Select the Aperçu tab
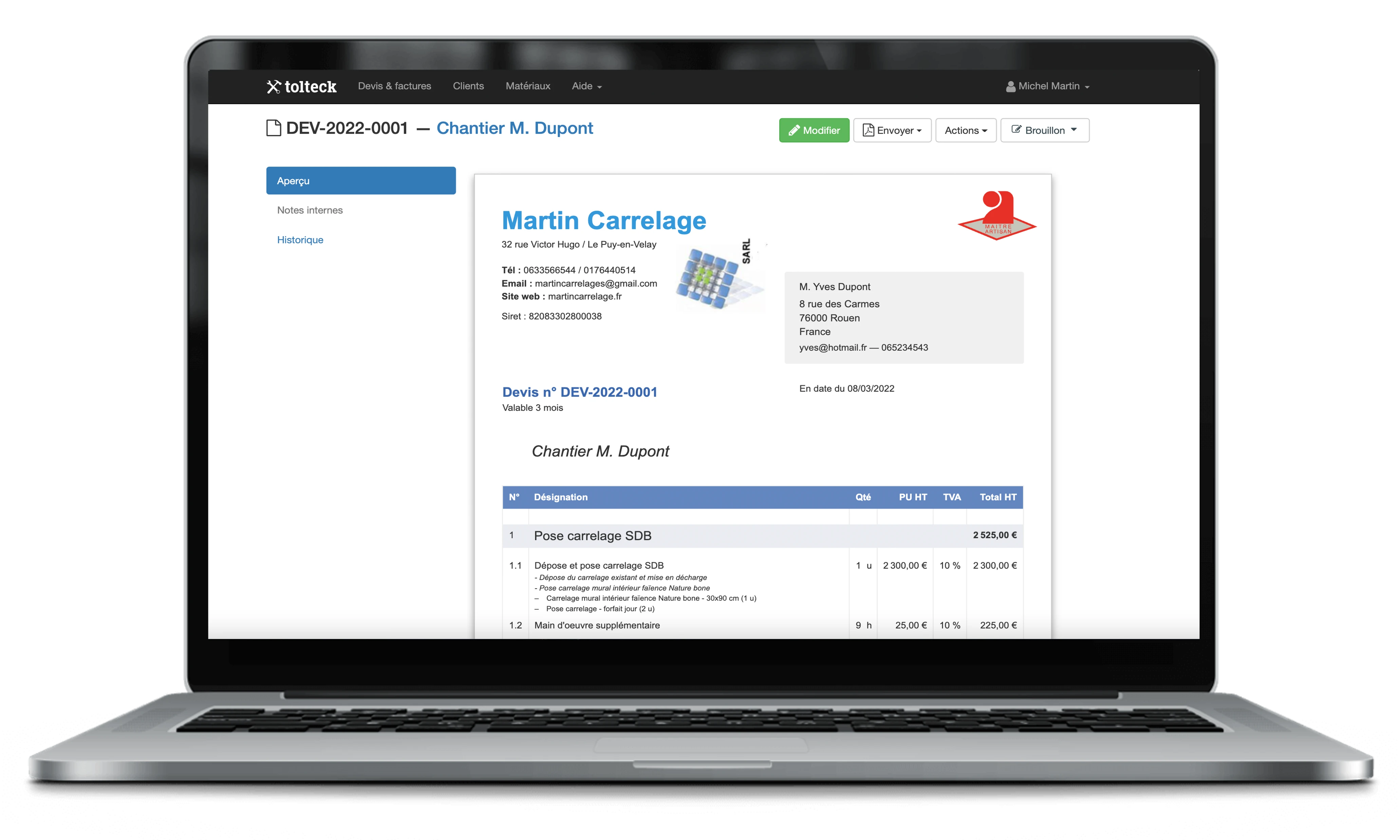The height and width of the screenshot is (840, 1400). (x=361, y=181)
